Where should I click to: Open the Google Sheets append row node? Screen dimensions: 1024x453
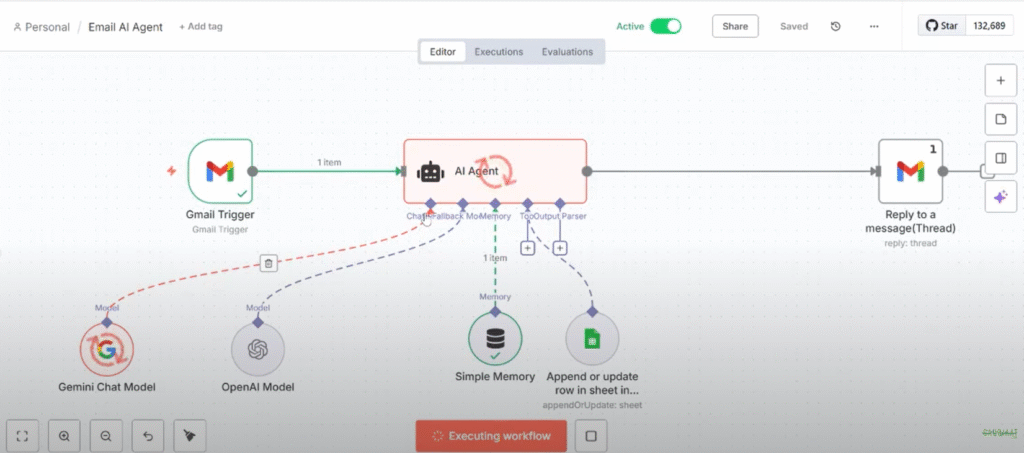[592, 339]
